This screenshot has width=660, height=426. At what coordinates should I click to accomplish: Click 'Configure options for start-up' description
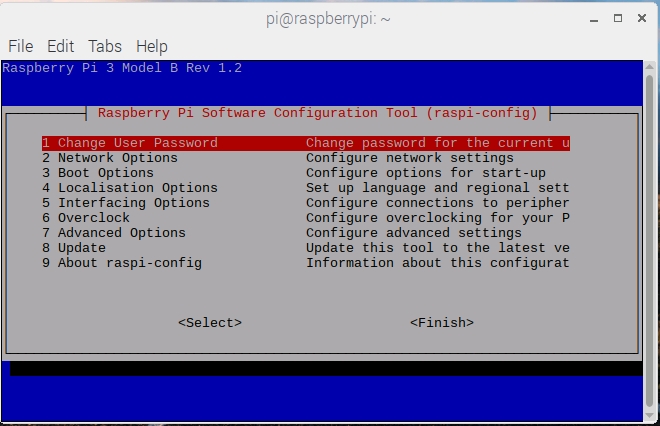[426, 173]
